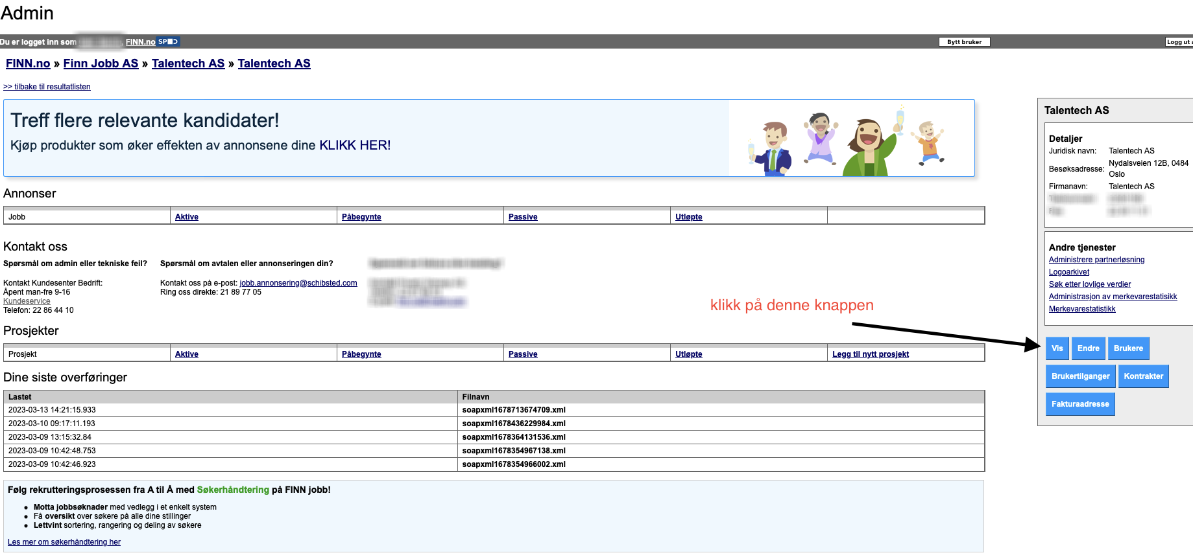Go to FINN.no breadcrumb link
This screenshot has width=1193, height=555.
[x=28, y=64]
